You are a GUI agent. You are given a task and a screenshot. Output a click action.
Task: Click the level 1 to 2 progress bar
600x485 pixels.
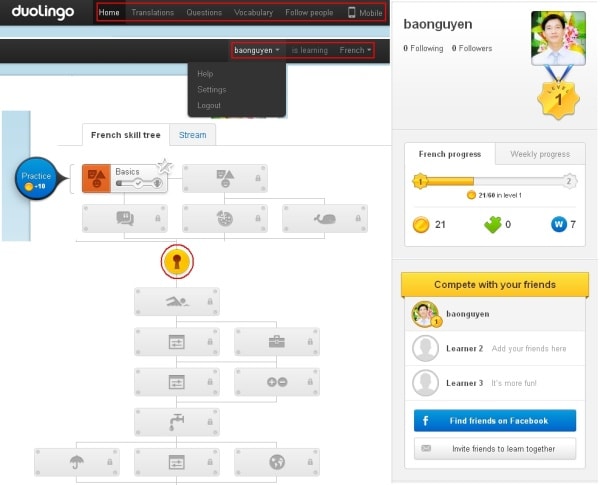[x=495, y=181]
